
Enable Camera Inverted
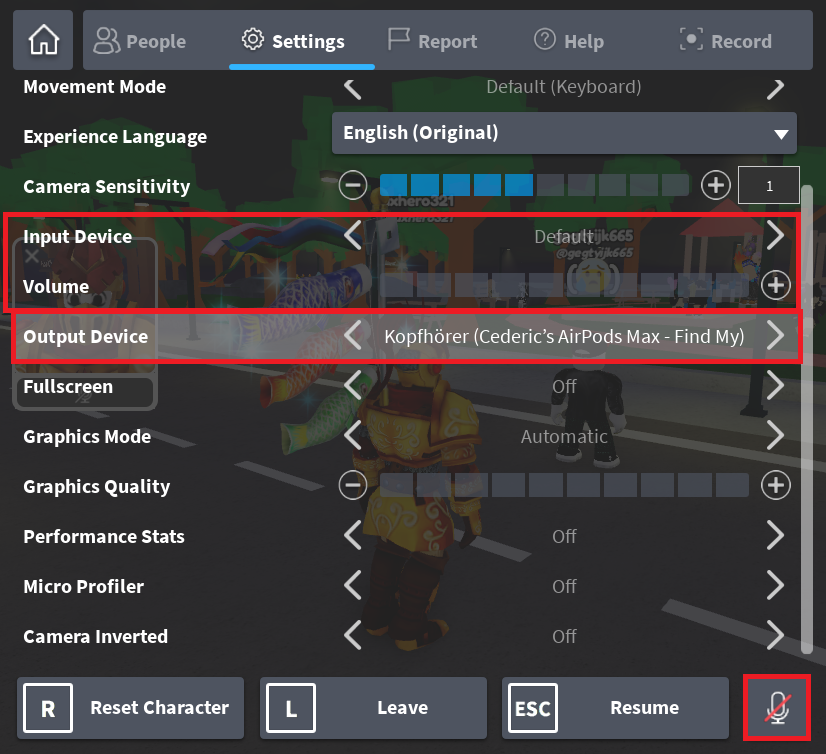pos(774,636)
